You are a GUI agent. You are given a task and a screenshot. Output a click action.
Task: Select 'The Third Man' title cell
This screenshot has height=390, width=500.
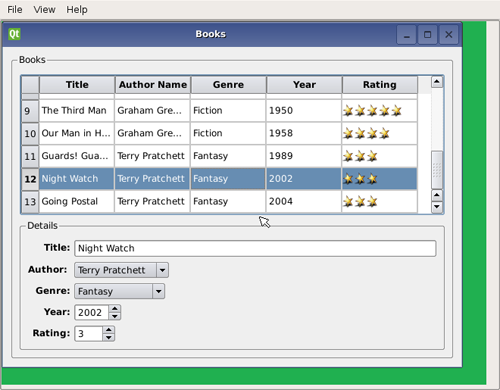(77, 111)
